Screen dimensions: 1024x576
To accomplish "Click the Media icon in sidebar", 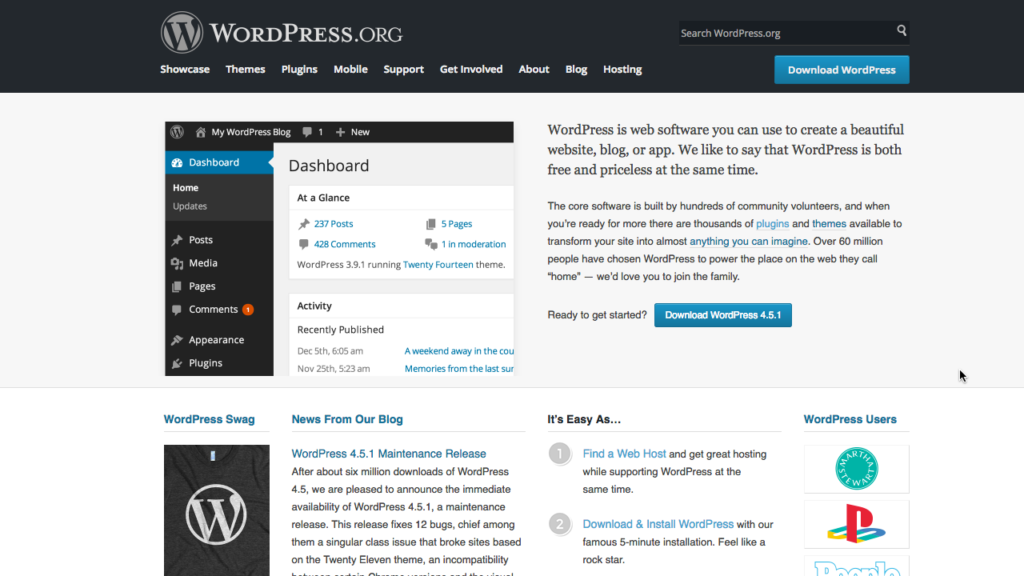I will 177,263.
